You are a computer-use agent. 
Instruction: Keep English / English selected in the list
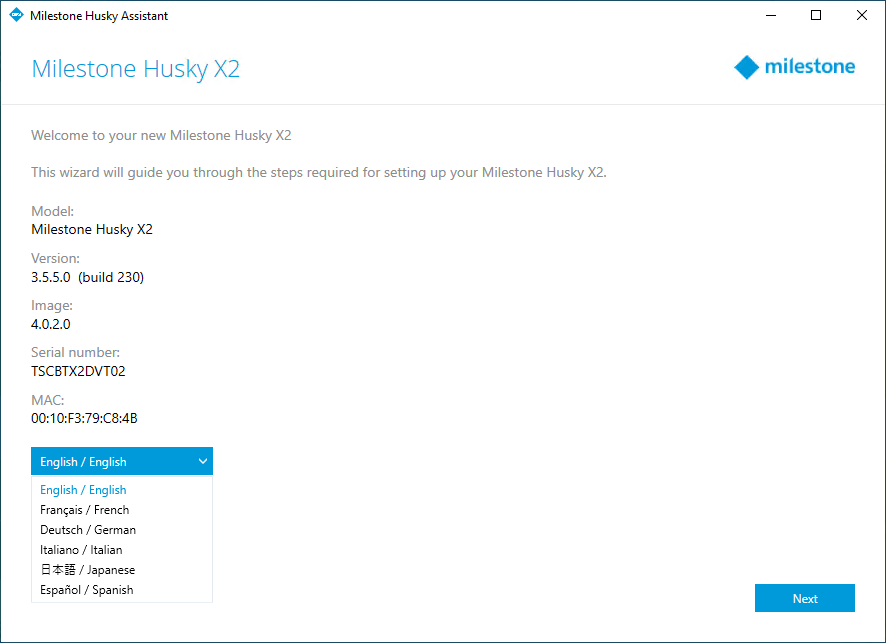pos(83,489)
